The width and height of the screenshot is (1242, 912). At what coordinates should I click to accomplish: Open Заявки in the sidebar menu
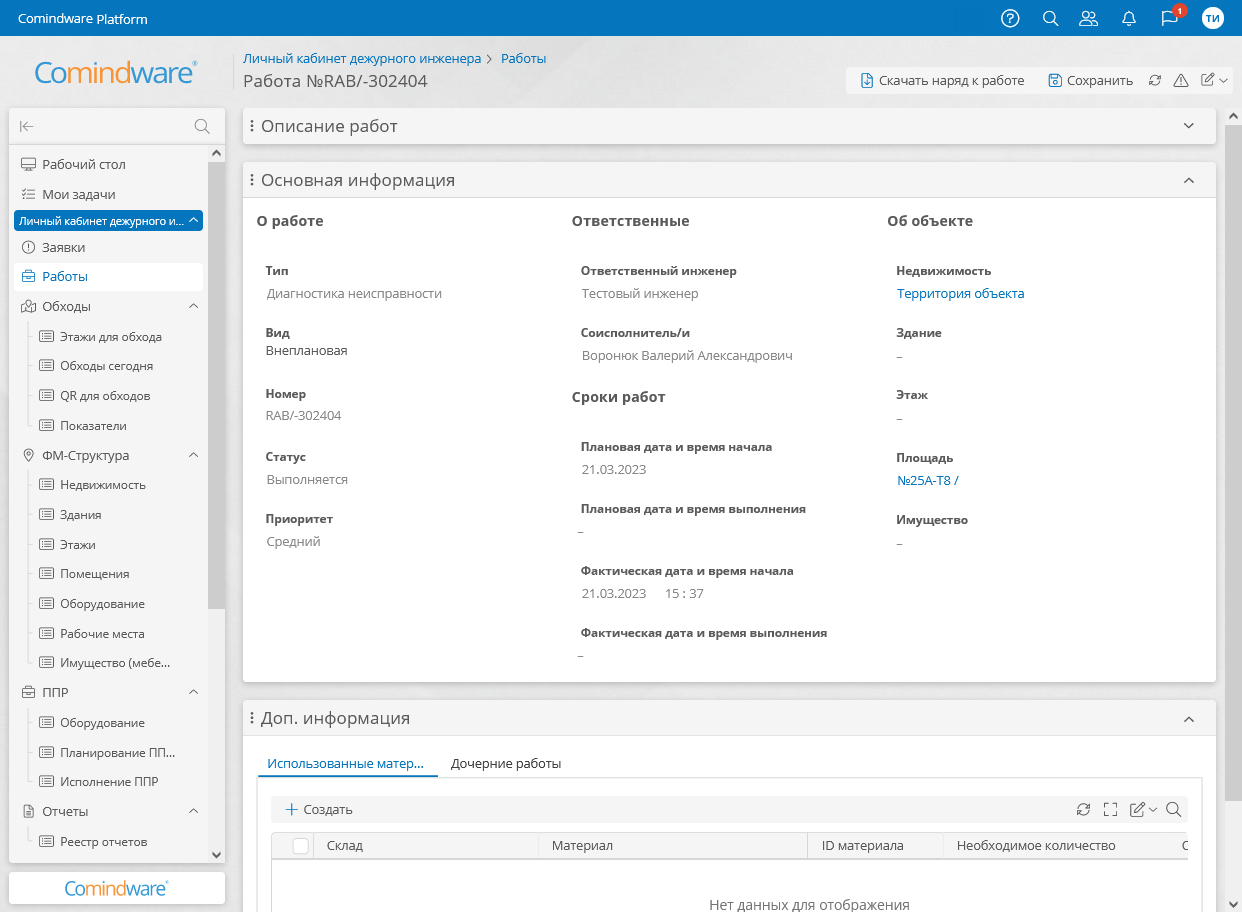coord(63,247)
